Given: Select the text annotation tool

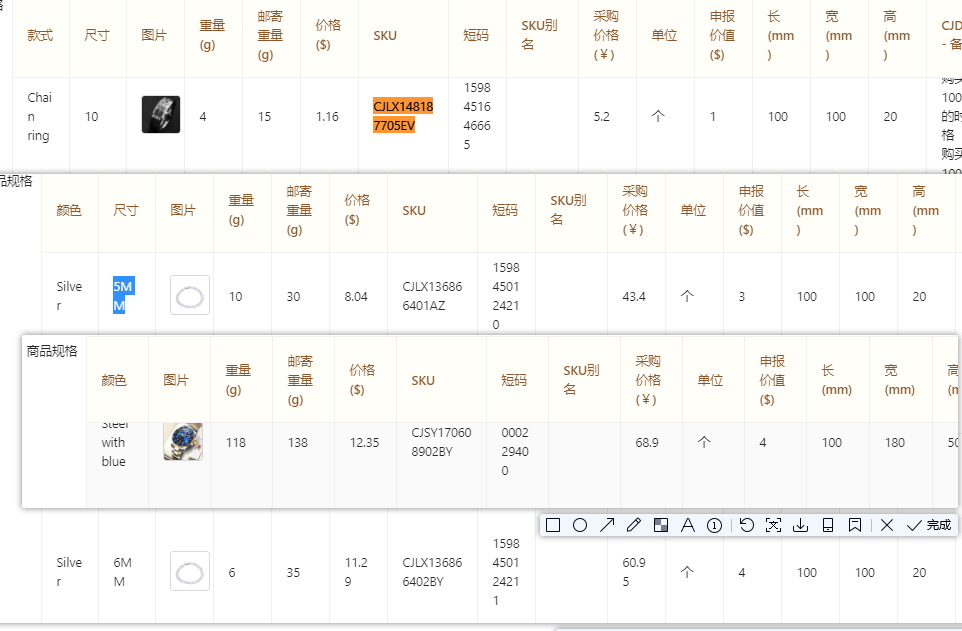Looking at the screenshot, I should (x=687, y=525).
